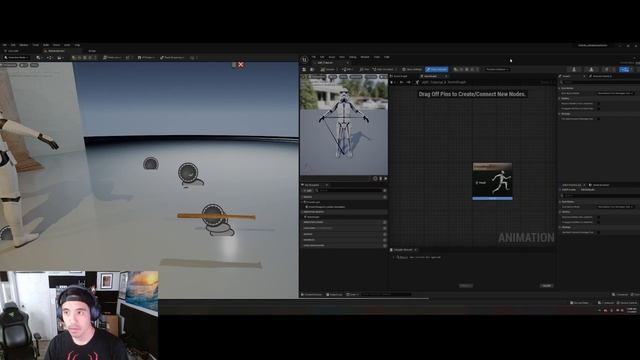
Task: Click Edit Defaults in preview editor
Action: coord(587,190)
